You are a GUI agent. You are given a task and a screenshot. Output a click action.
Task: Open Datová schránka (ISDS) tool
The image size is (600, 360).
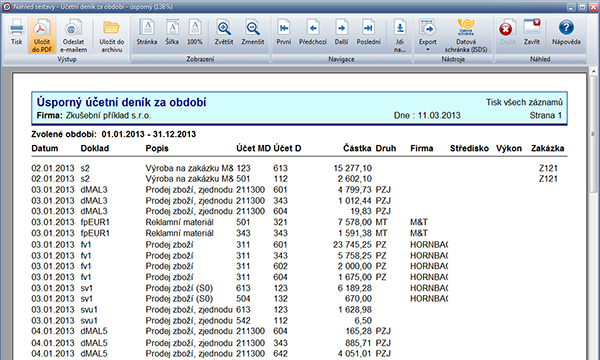466,35
